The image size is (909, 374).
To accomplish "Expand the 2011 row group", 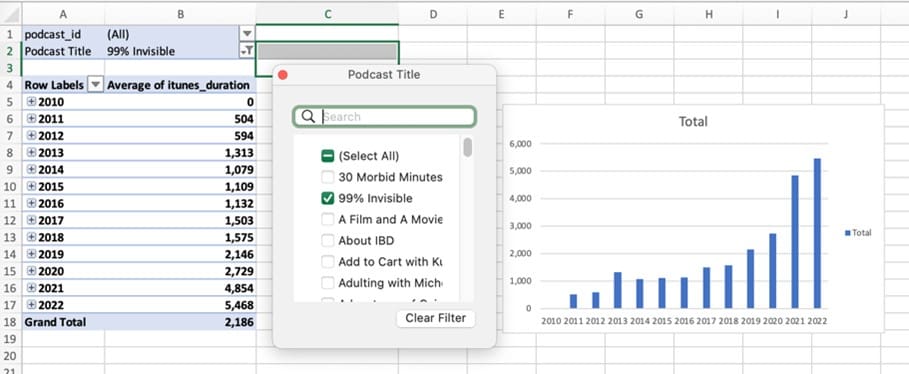I will click(31, 119).
